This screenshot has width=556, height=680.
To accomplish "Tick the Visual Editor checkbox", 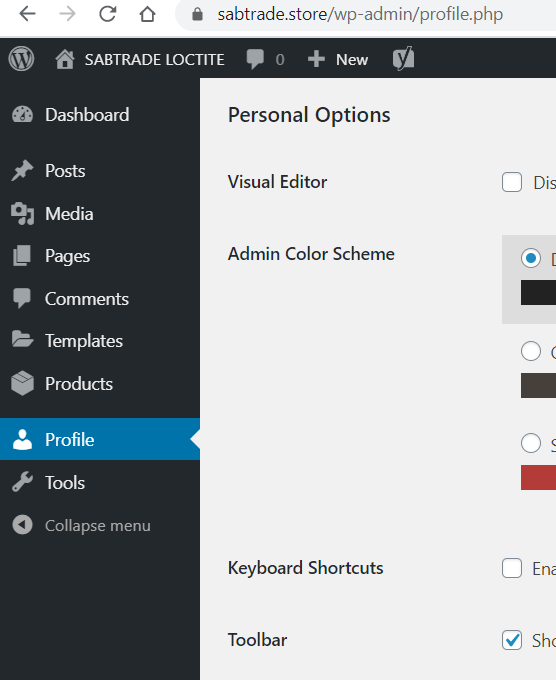I will (512, 182).
